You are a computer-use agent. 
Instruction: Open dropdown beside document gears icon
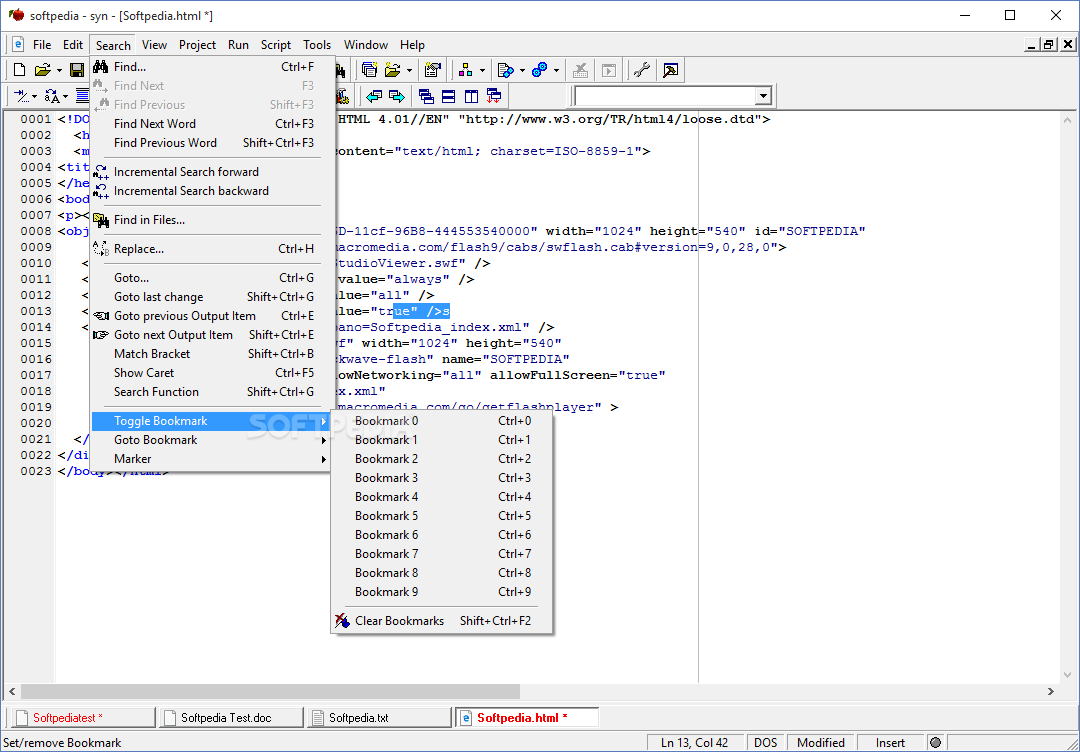(x=522, y=70)
